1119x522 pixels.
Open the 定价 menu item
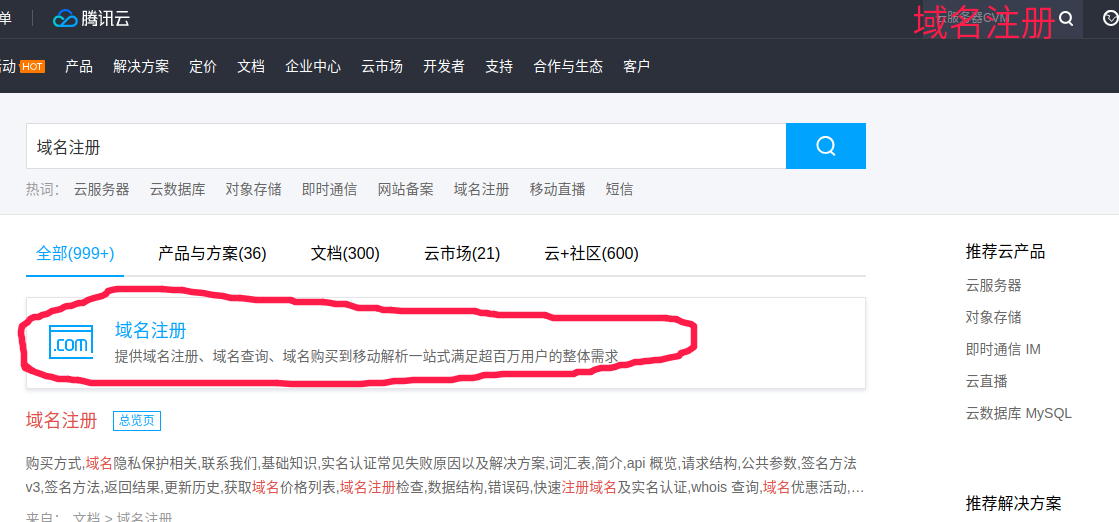point(203,66)
